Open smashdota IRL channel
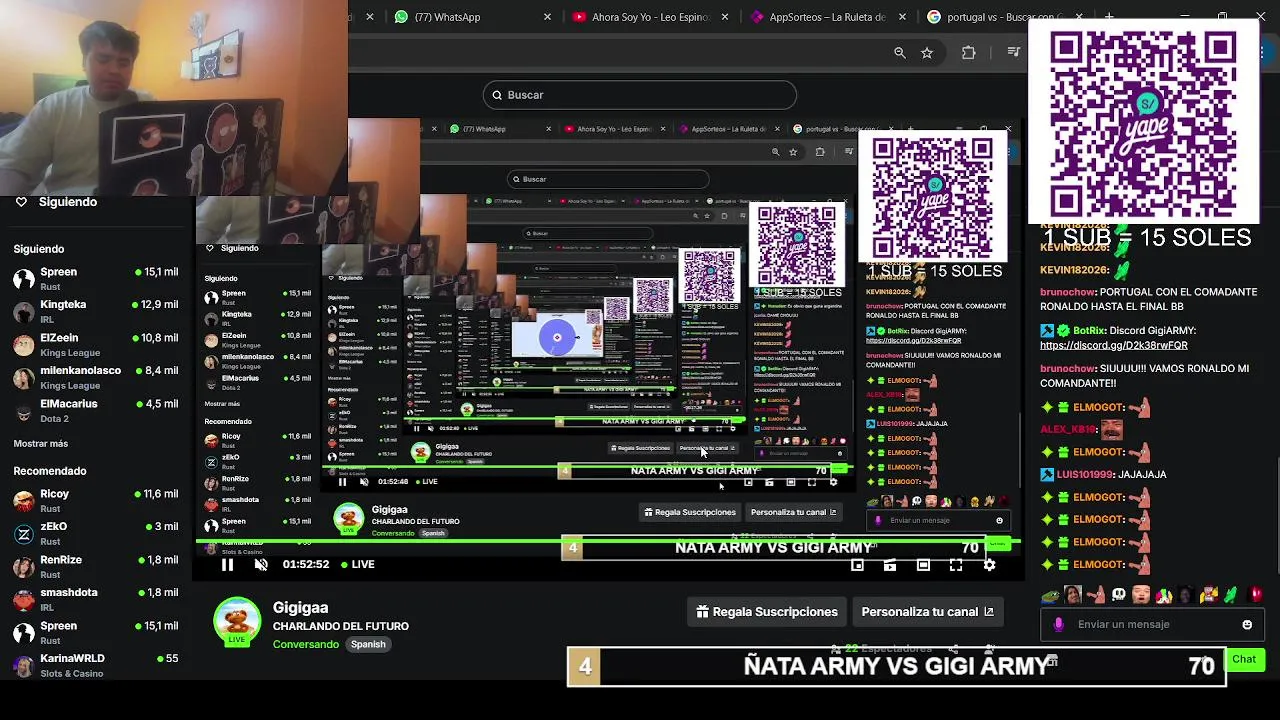1280x720 pixels. pos(96,599)
